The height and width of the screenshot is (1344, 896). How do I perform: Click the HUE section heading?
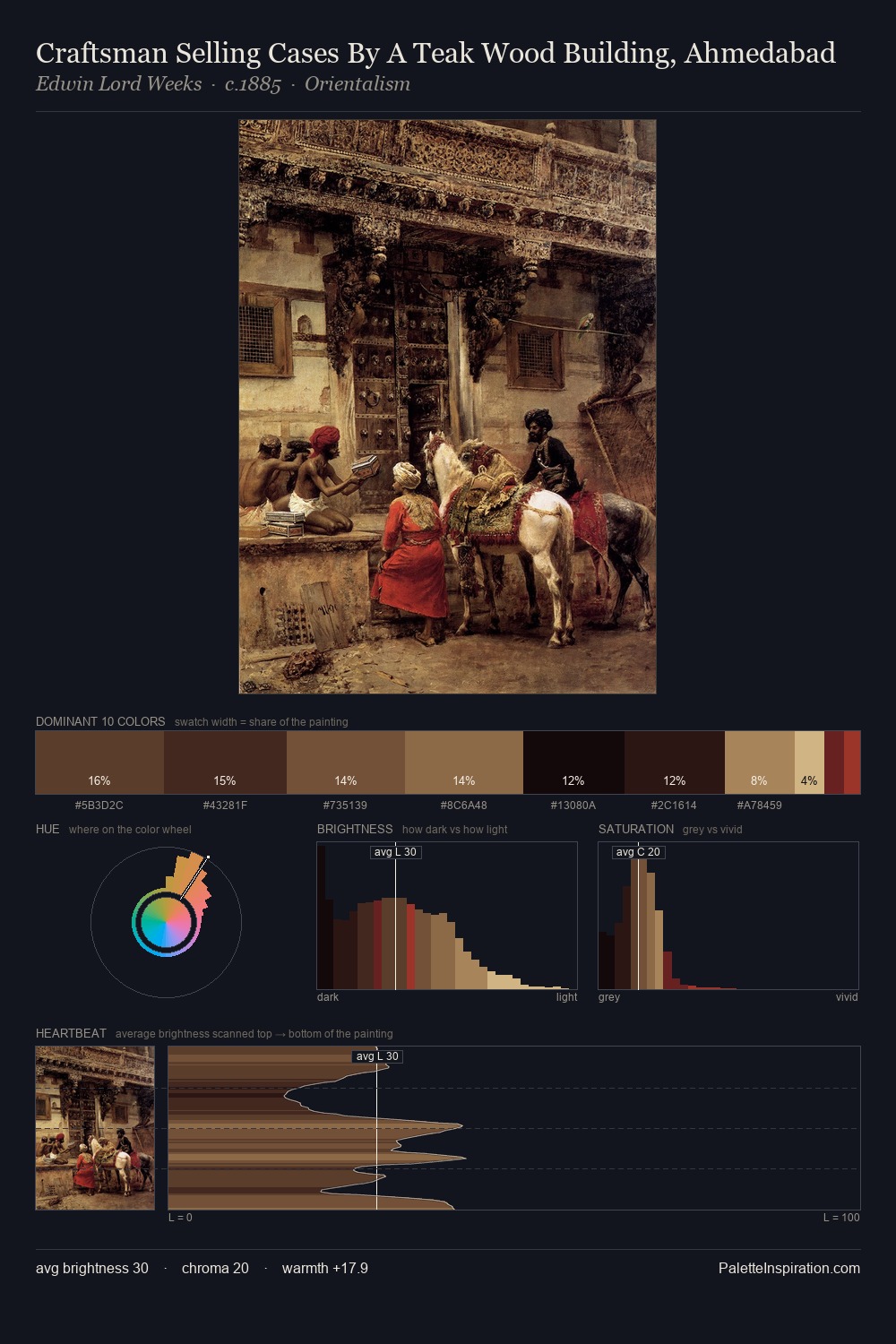click(x=47, y=830)
